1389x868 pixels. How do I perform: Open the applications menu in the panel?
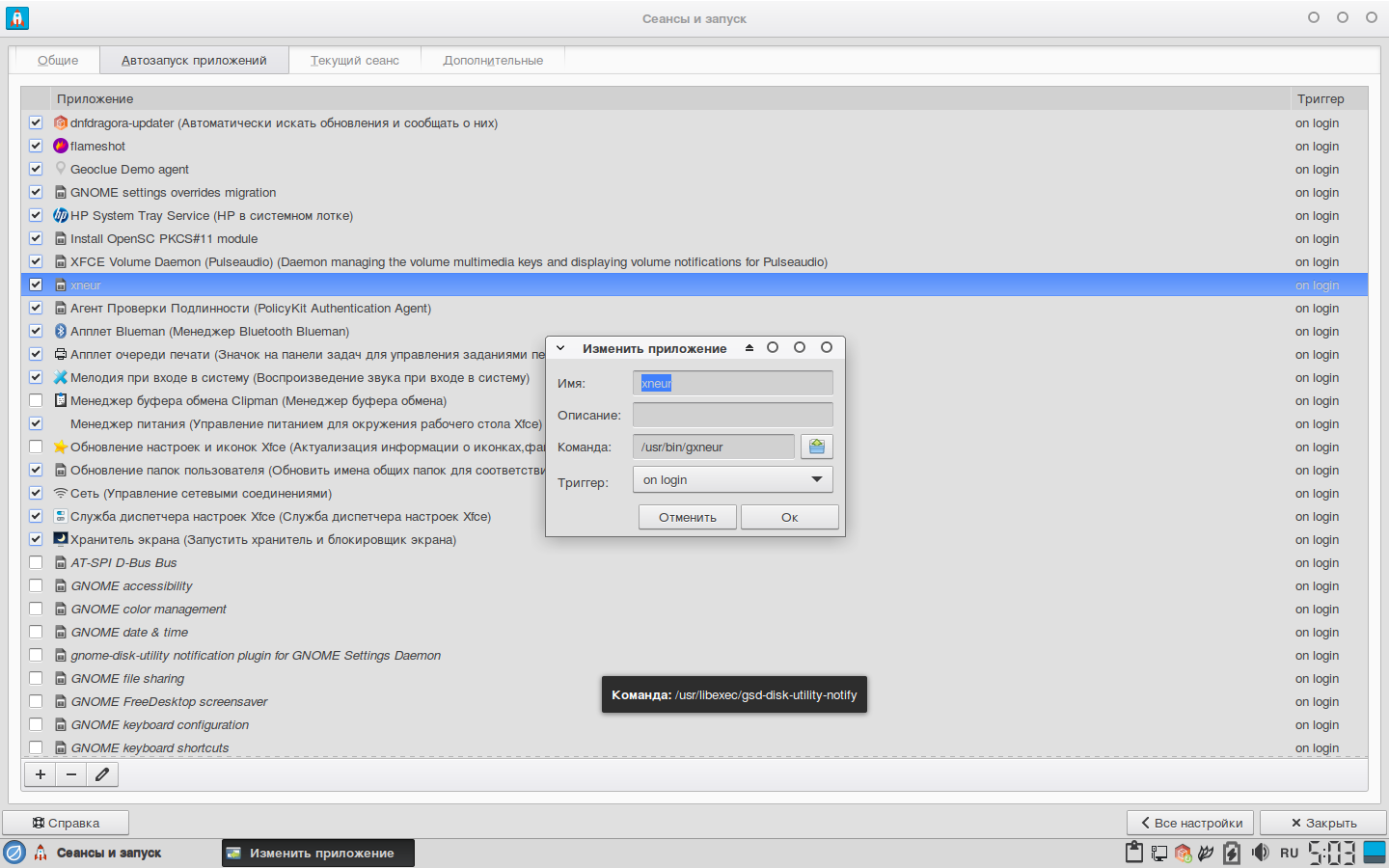click(x=14, y=853)
